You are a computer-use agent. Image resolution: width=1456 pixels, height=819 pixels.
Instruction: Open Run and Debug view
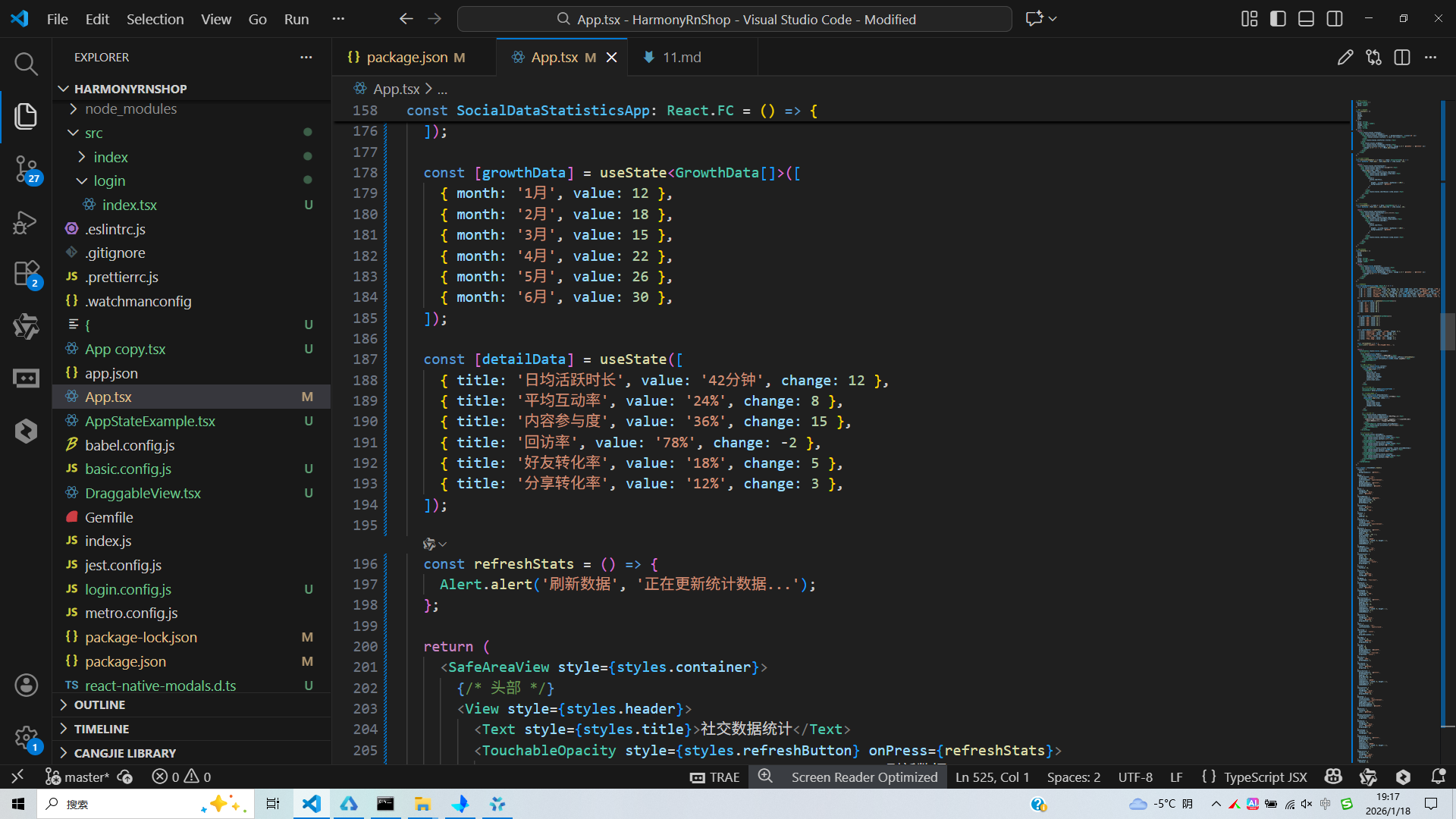26,222
